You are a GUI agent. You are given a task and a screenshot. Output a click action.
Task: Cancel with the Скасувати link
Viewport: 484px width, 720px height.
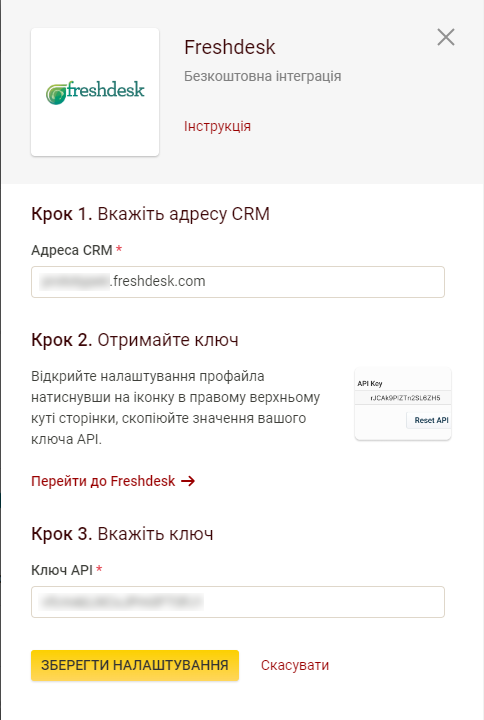pos(295,665)
